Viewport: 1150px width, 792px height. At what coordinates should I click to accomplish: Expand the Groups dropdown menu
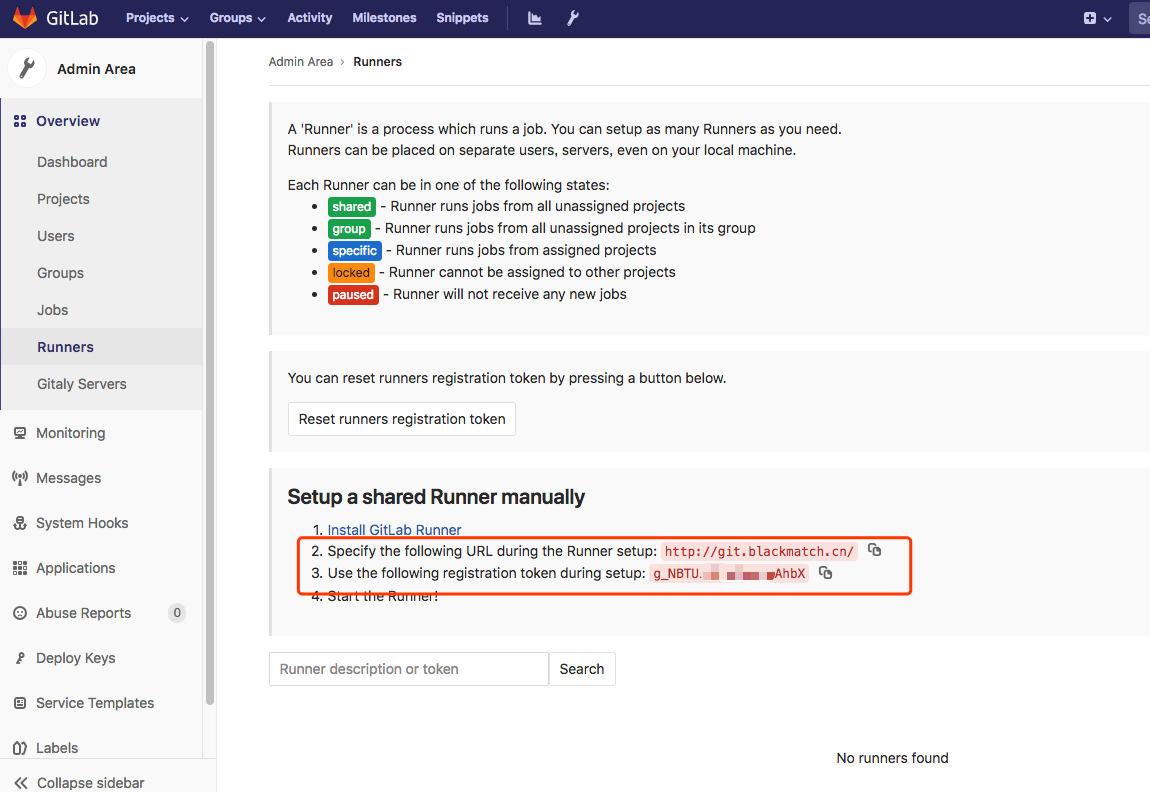(237, 18)
